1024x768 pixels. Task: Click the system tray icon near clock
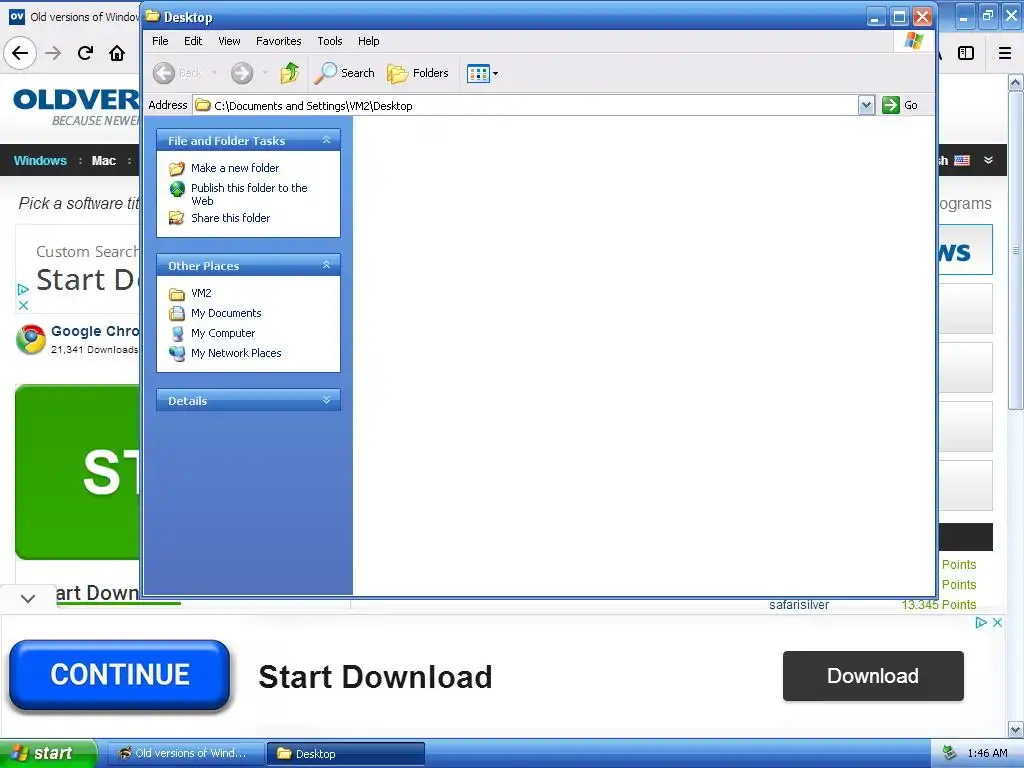tap(950, 753)
